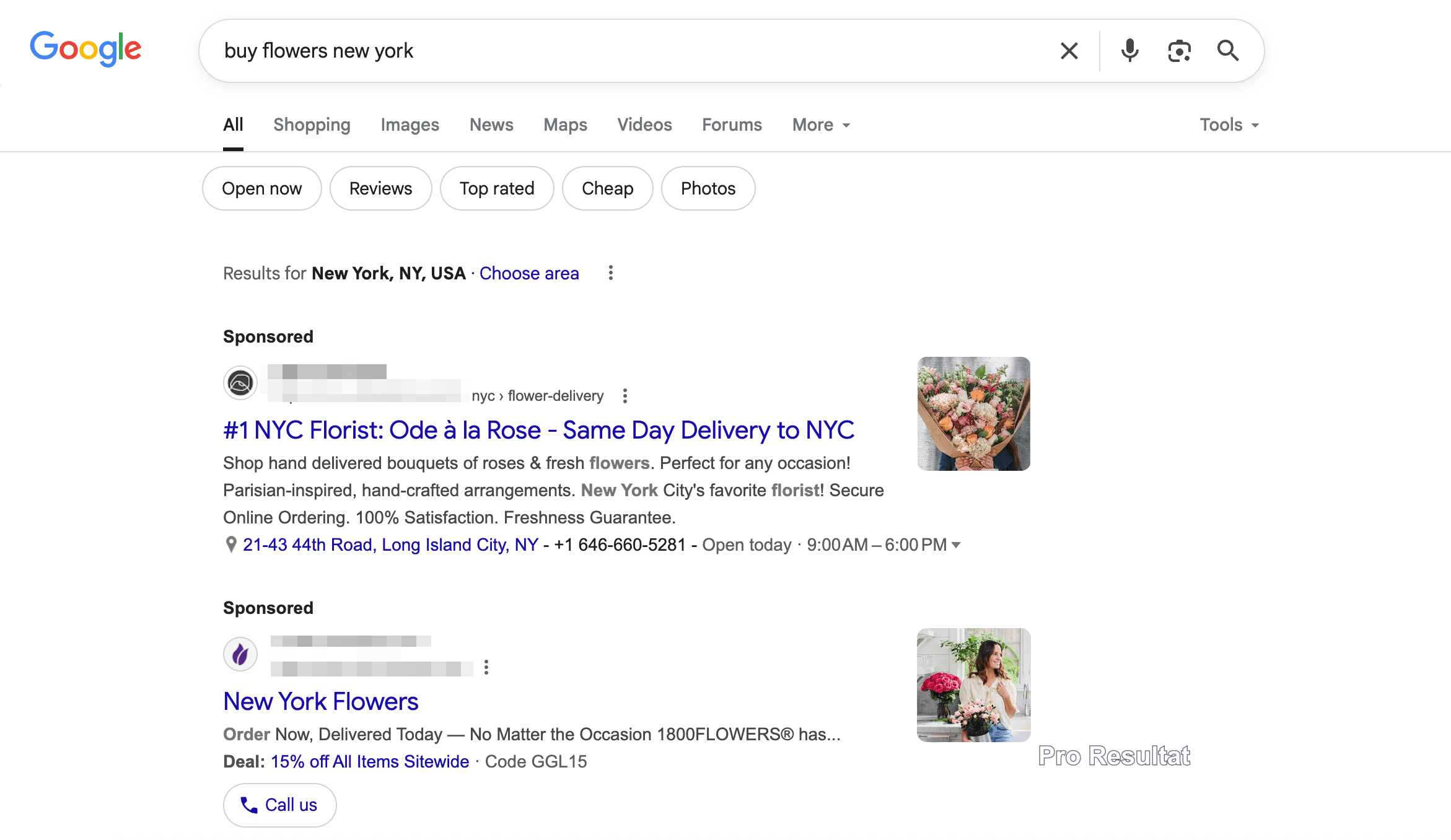1451x840 pixels.
Task: Click the map pin location icon
Action: pyautogui.click(x=231, y=545)
